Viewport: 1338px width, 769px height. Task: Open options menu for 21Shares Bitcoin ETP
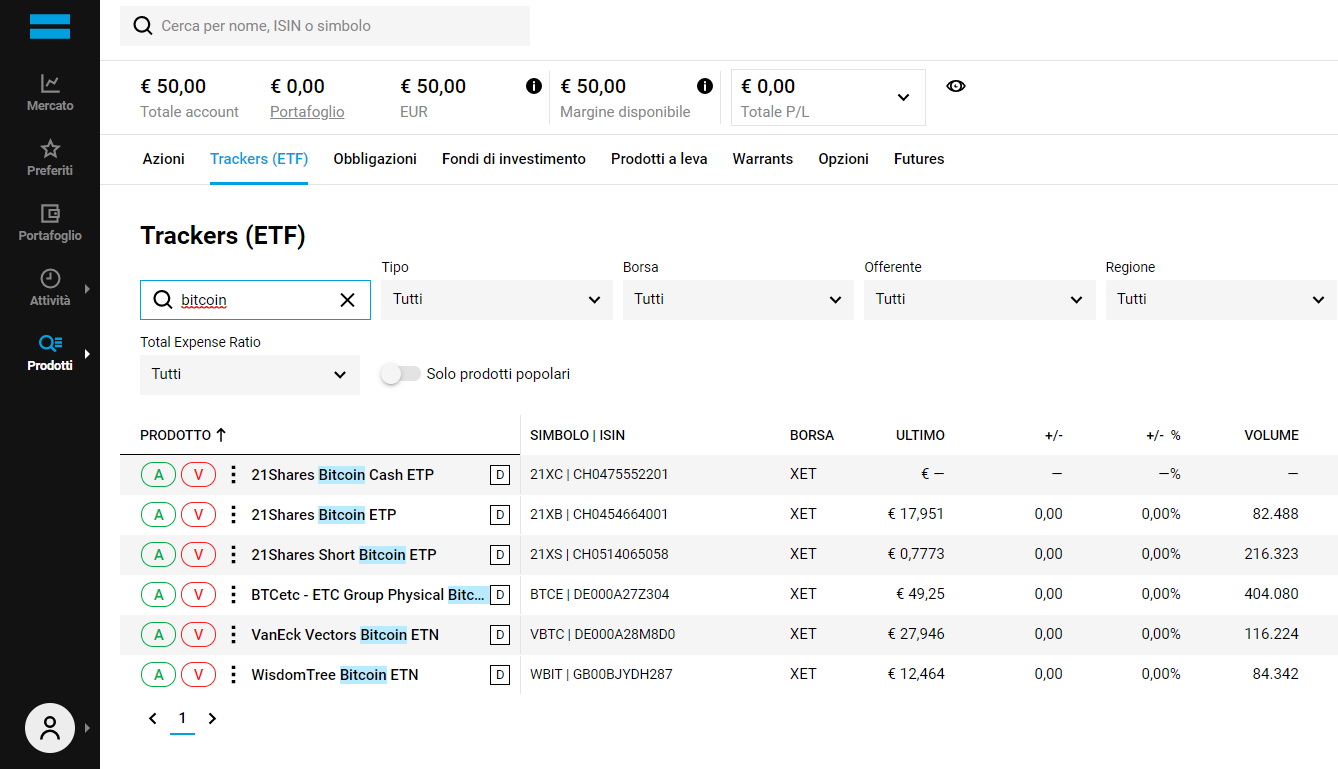point(233,515)
